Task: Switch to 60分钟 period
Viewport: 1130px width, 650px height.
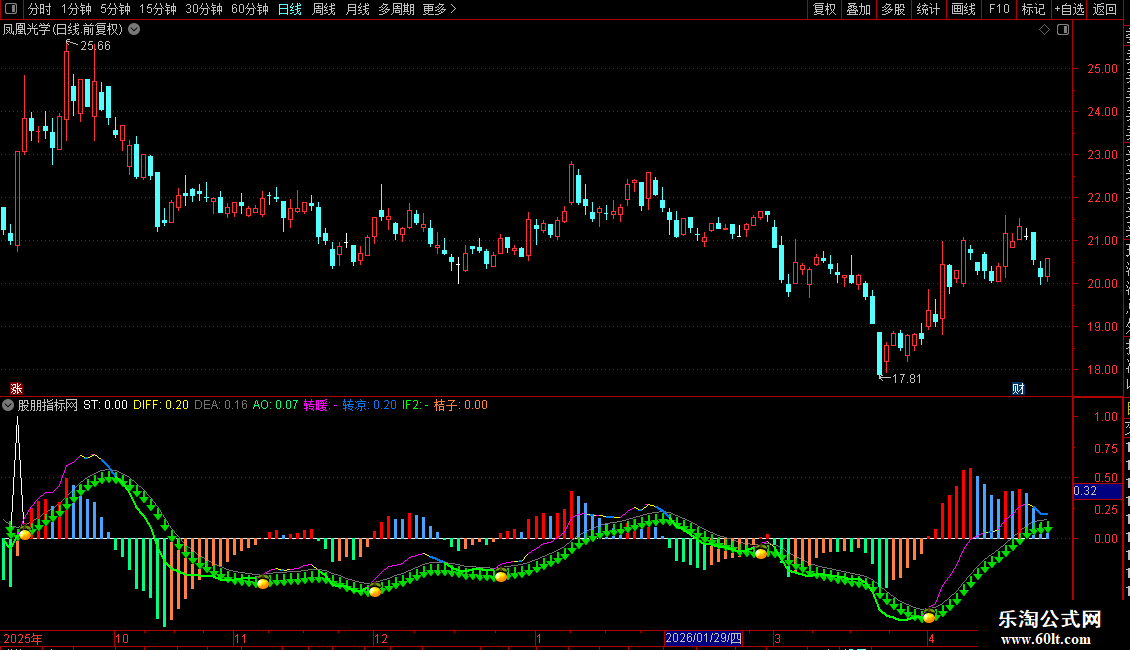Action: (x=250, y=9)
